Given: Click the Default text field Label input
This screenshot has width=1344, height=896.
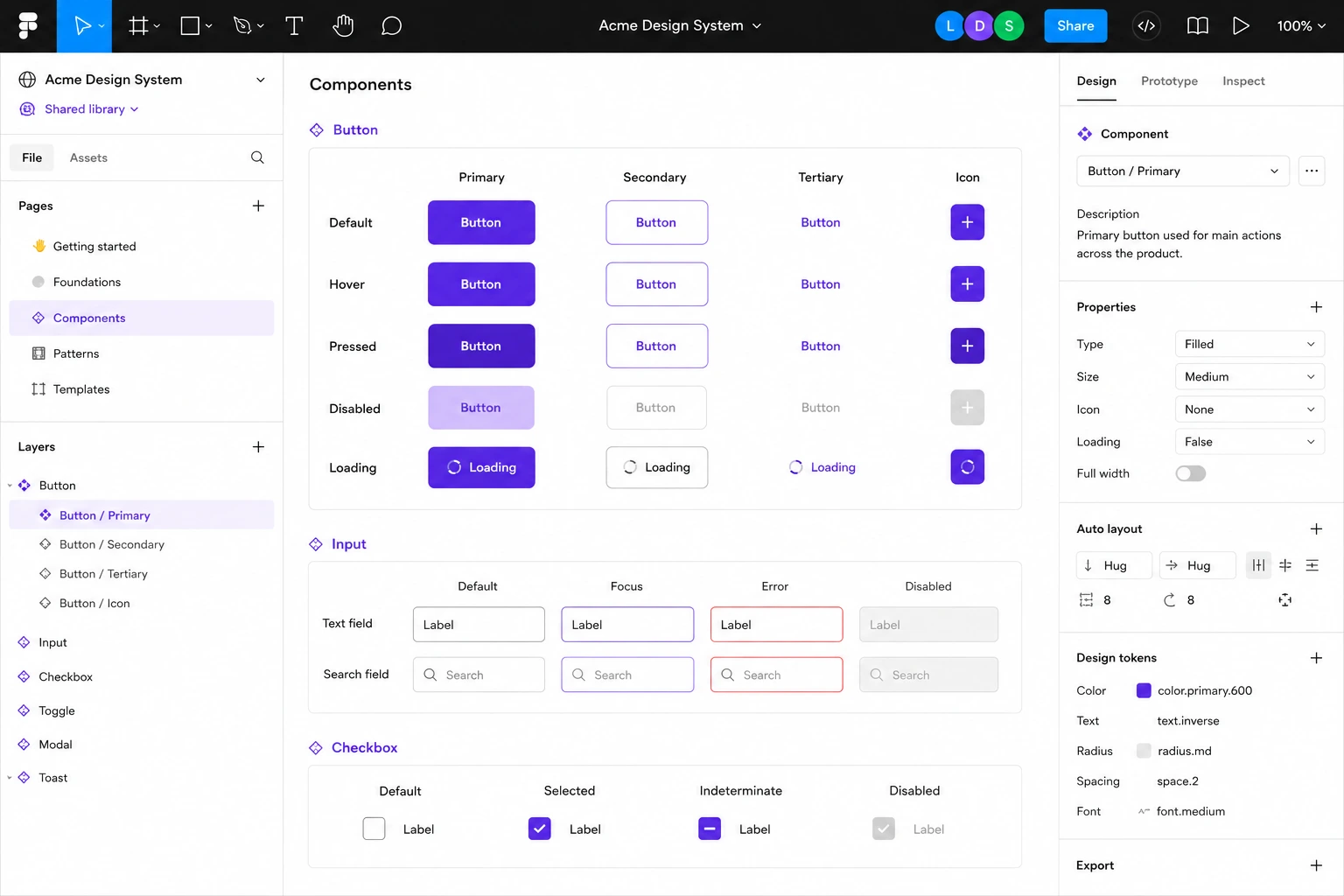Looking at the screenshot, I should point(479,625).
